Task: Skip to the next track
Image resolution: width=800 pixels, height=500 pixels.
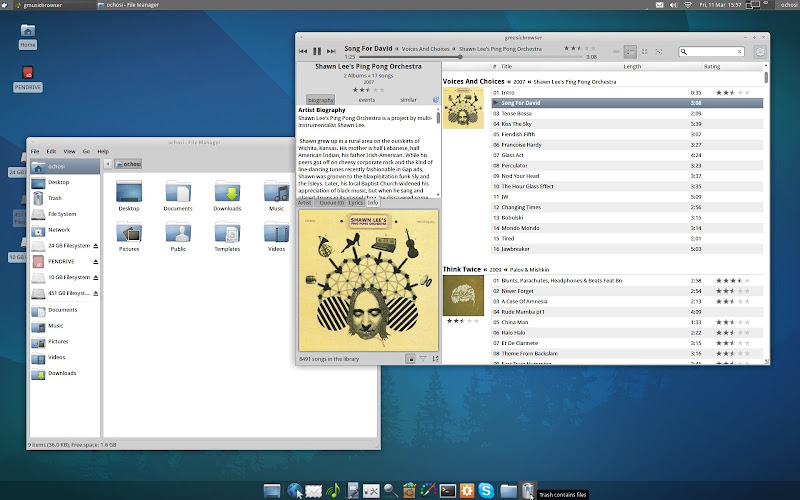Action: click(331, 51)
